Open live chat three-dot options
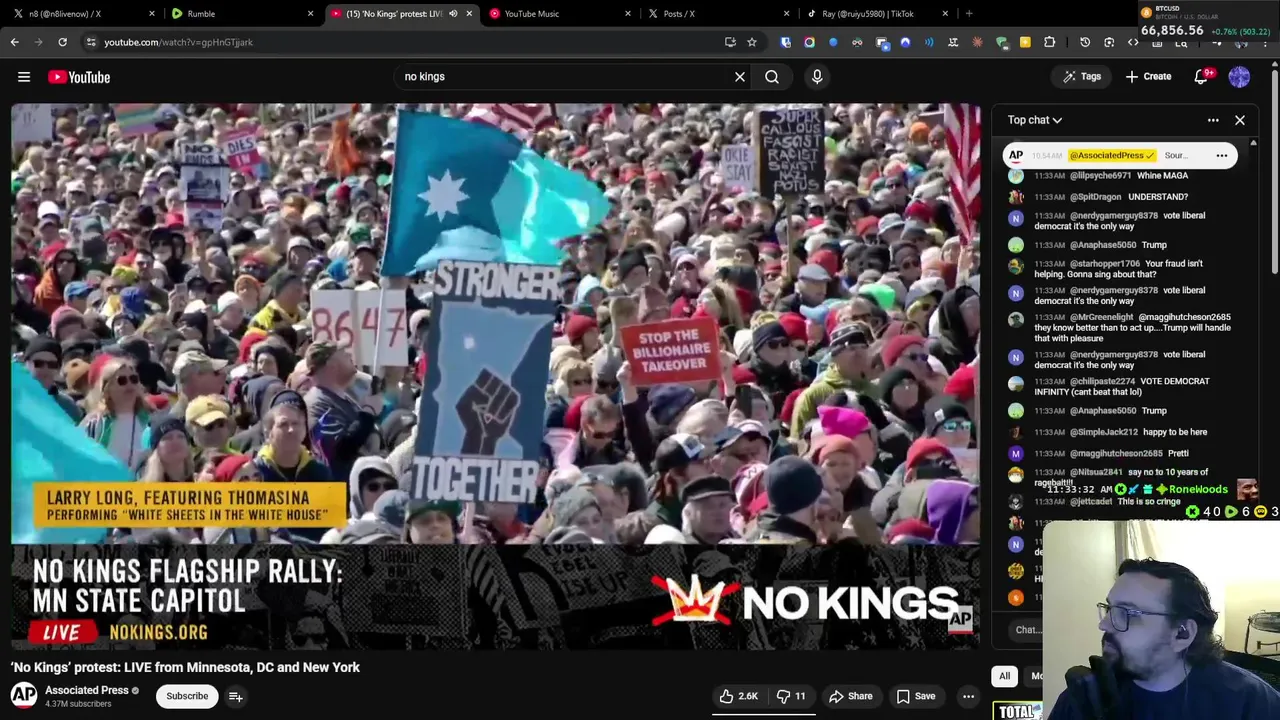 1213,120
